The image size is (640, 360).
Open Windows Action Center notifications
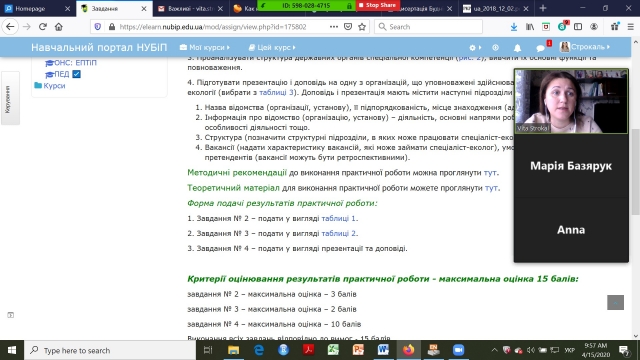[x=624, y=350]
